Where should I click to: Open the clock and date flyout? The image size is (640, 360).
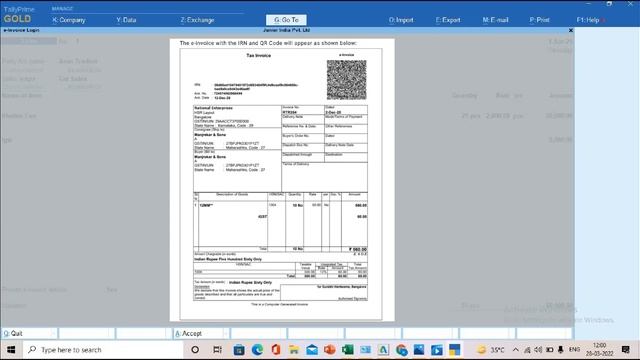[600, 350]
